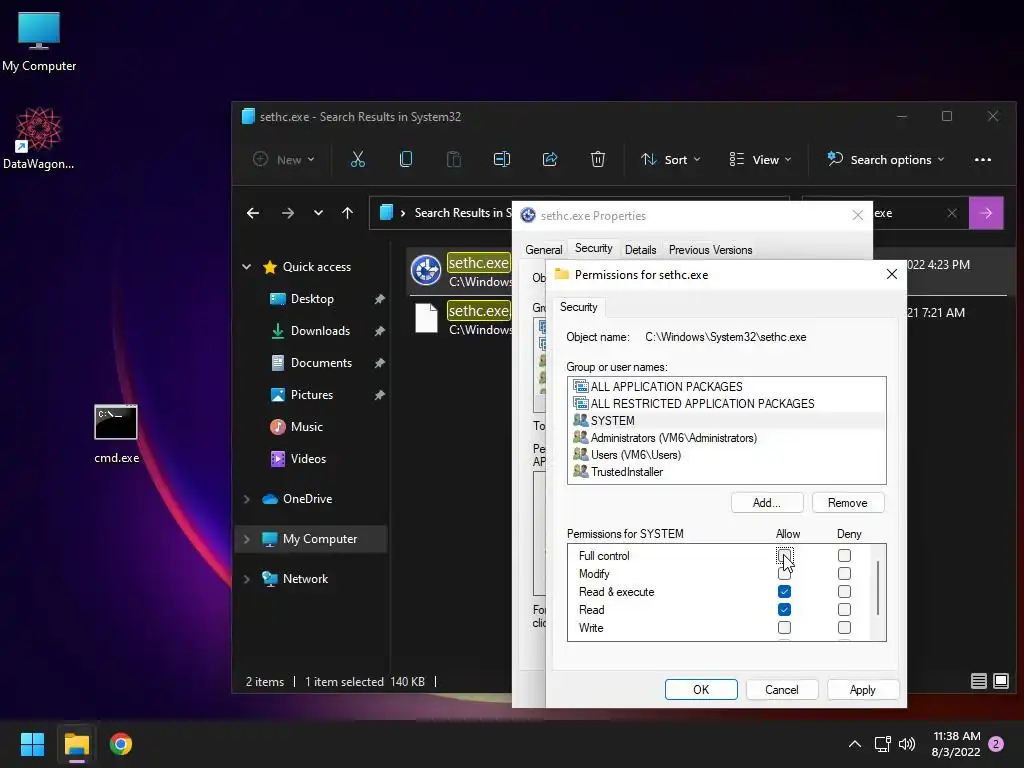Open the Search options dropdown

886,159
